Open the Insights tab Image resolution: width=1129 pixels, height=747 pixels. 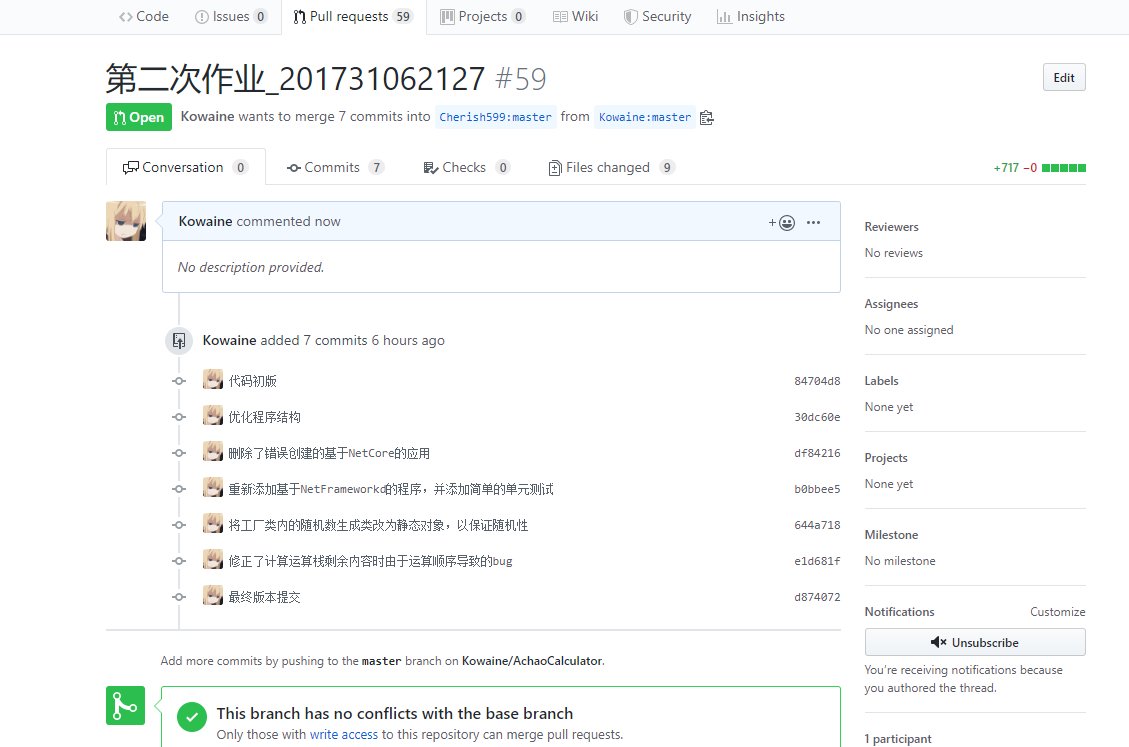click(x=750, y=17)
